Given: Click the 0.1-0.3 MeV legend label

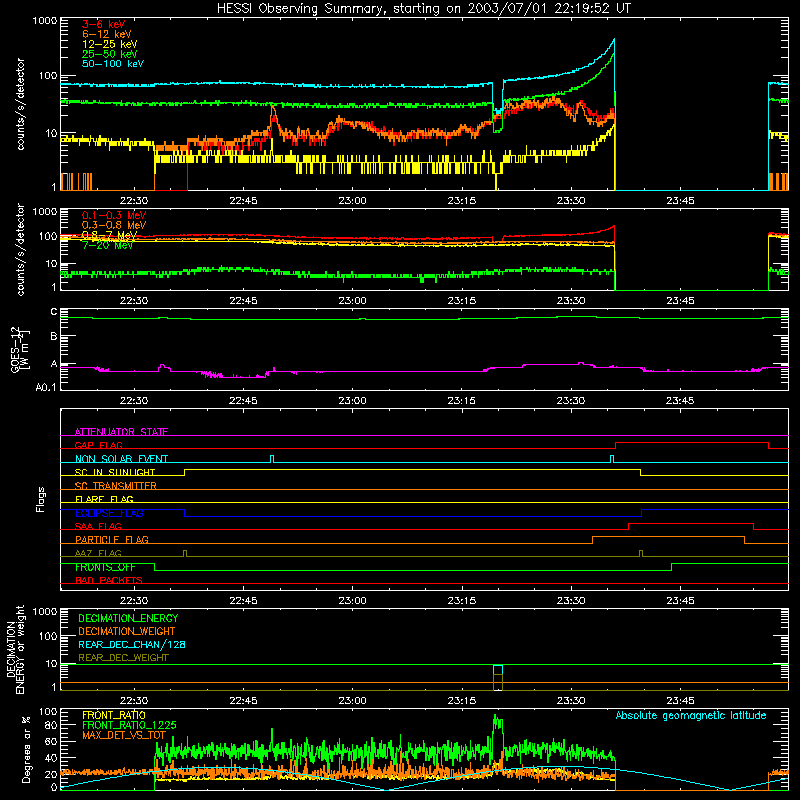Looking at the screenshot, I should (114, 215).
